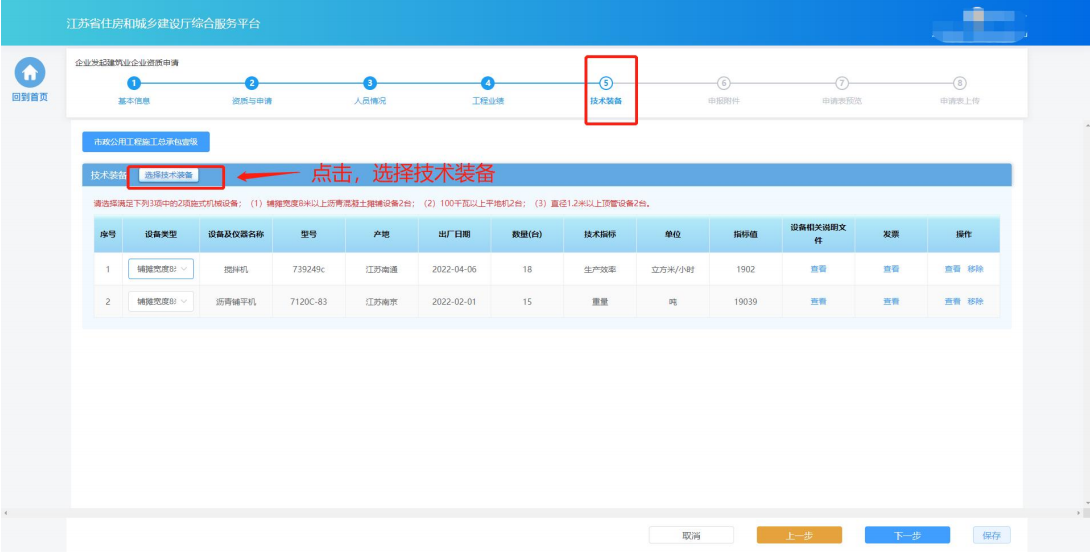
Task: Open step 8 申请表上传
Action: [960, 83]
